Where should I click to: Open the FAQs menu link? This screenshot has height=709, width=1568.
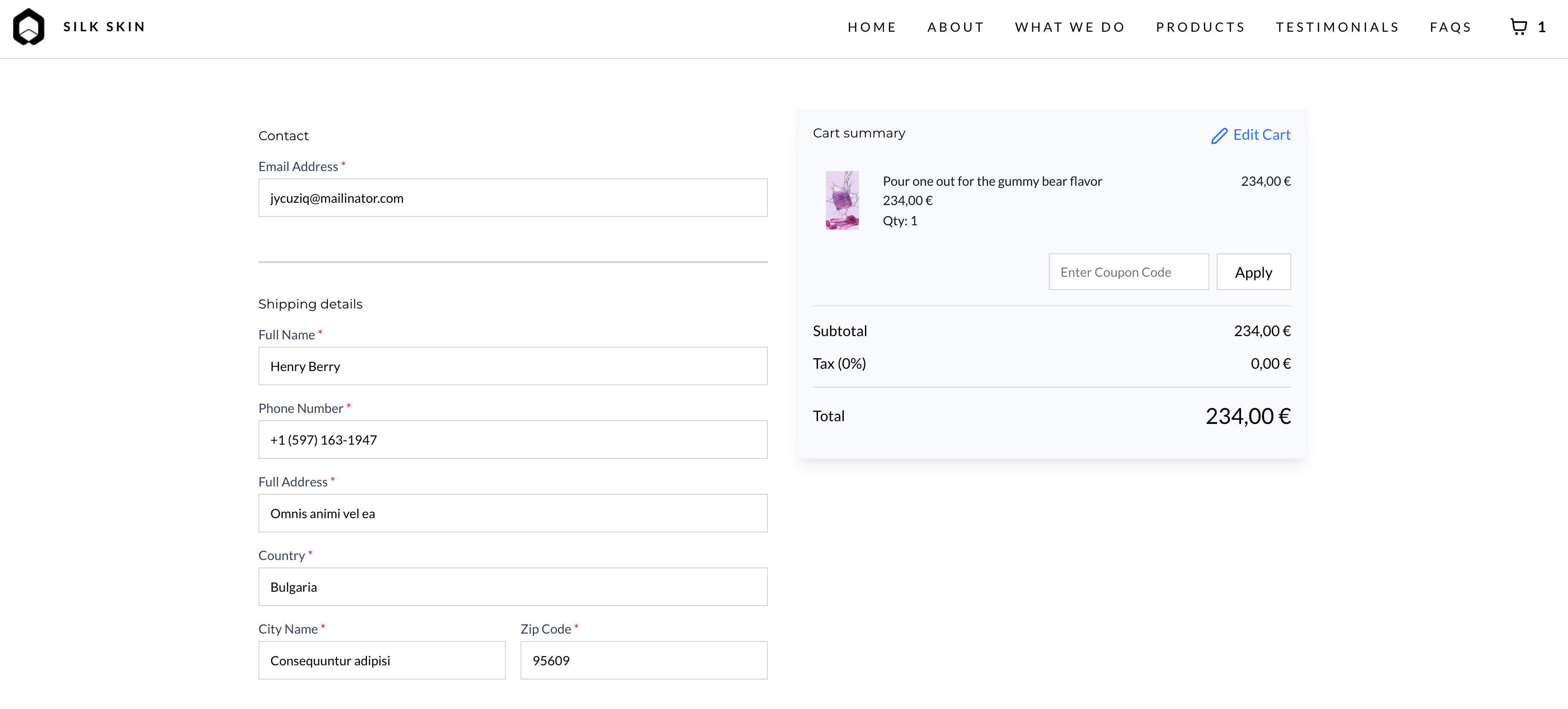[1451, 28]
